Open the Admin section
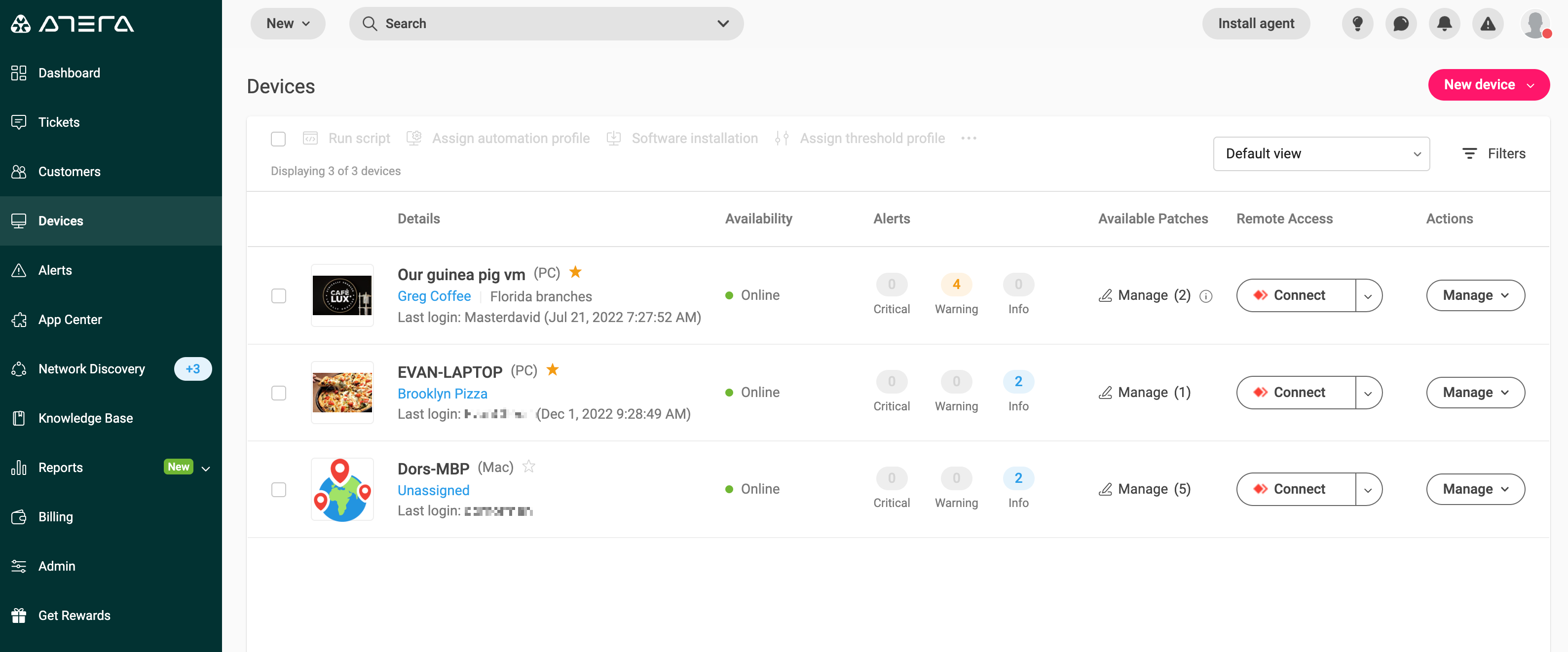1568x652 pixels. pos(57,566)
